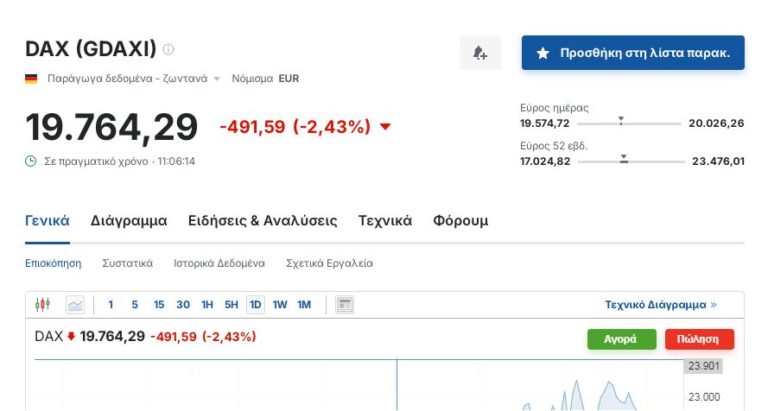Select the area chart type icon

(75, 305)
